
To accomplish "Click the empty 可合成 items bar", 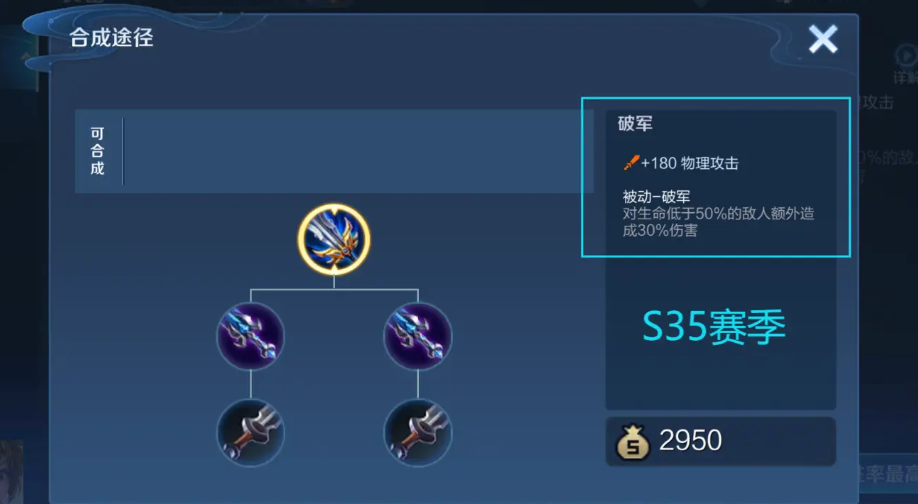I will click(x=358, y=151).
